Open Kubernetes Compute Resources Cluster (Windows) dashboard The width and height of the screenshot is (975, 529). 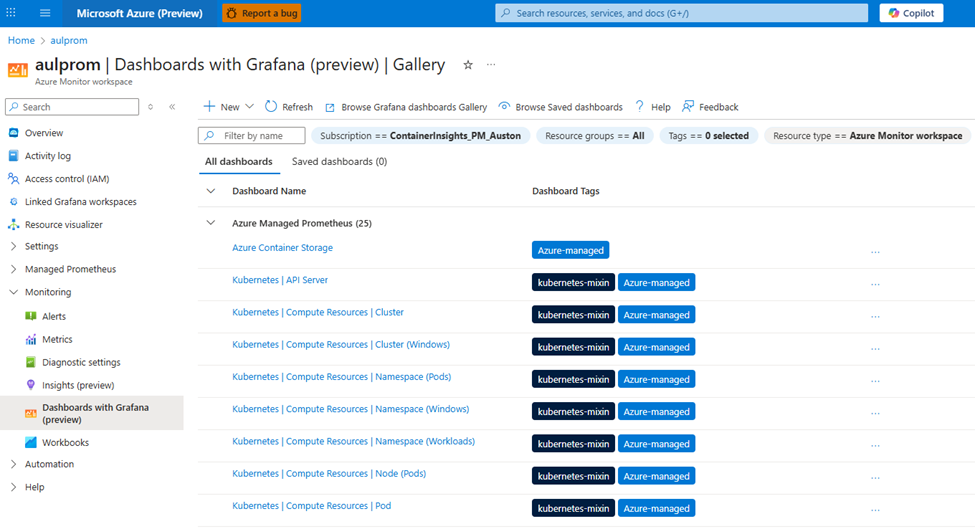341,344
